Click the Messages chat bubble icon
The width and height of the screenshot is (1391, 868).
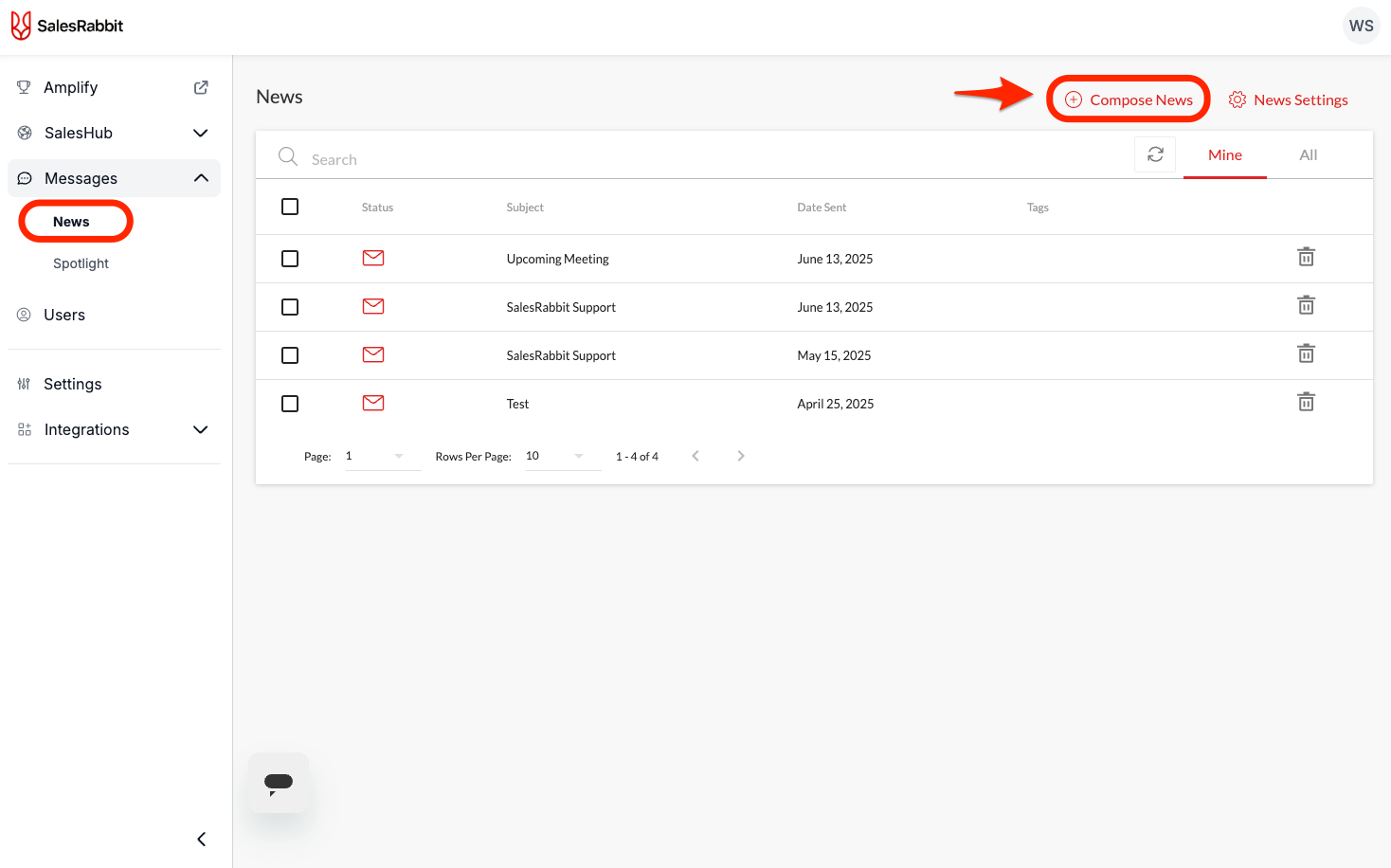click(x=25, y=178)
